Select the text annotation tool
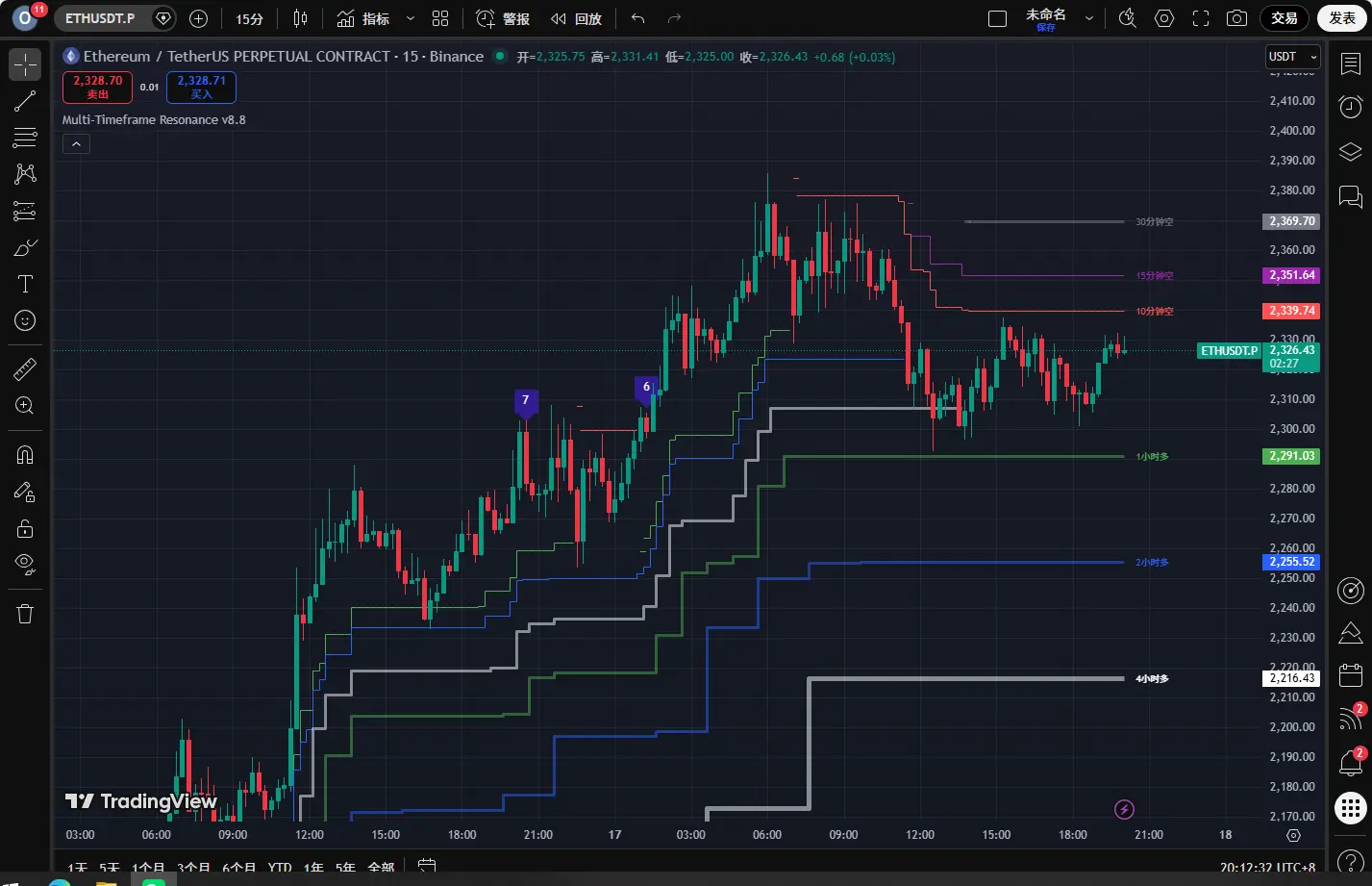The width and height of the screenshot is (1372, 886). pos(25,284)
